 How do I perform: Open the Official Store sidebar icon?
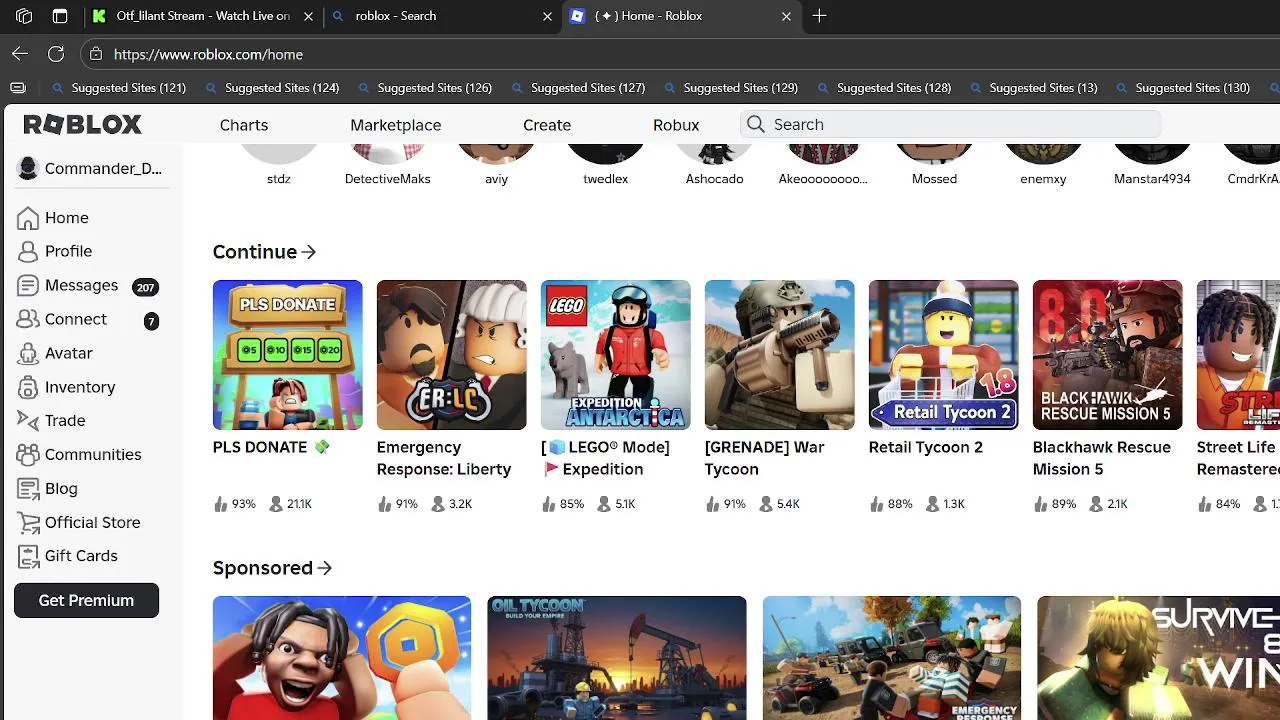(x=28, y=523)
